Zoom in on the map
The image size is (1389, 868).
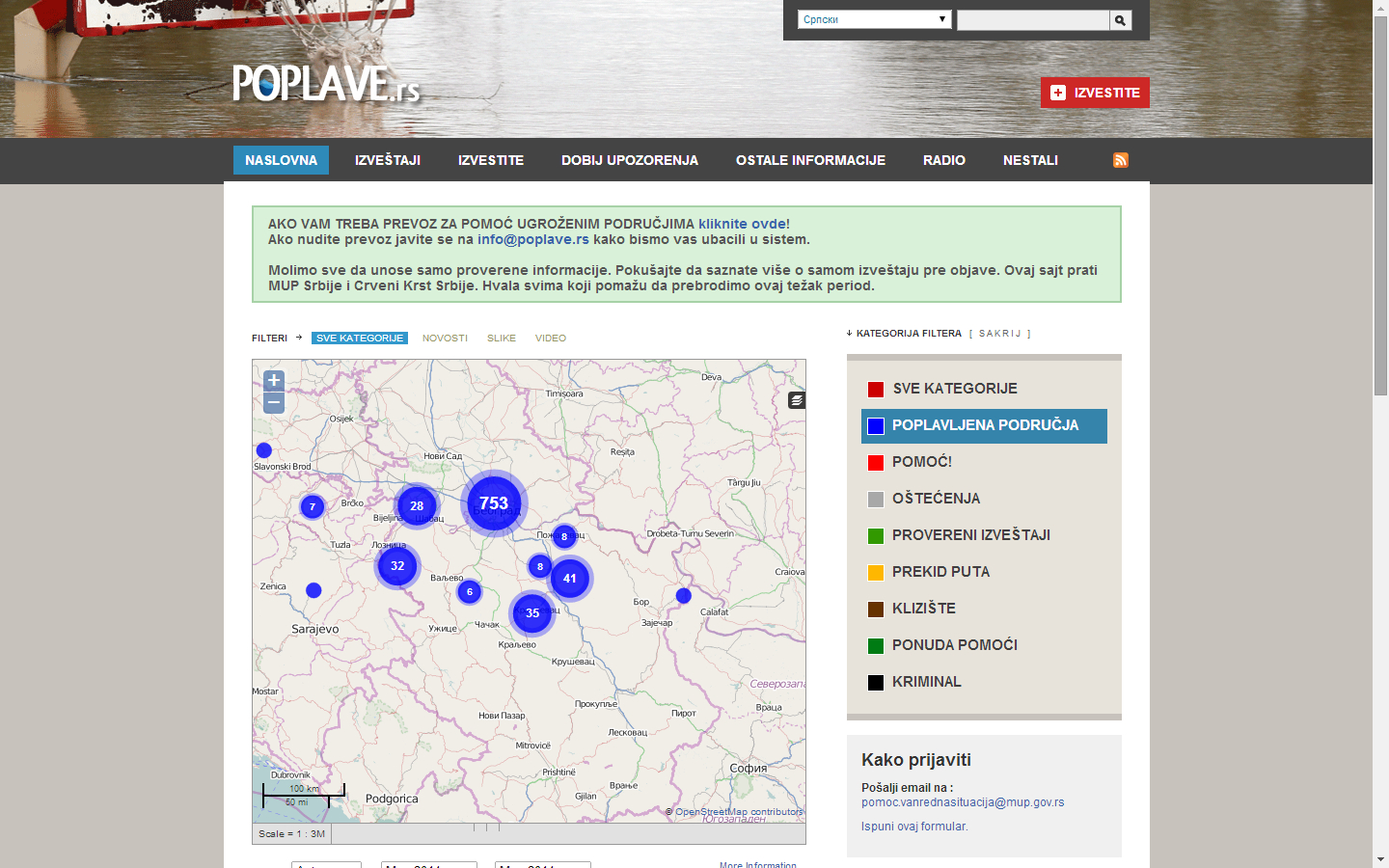(274, 380)
